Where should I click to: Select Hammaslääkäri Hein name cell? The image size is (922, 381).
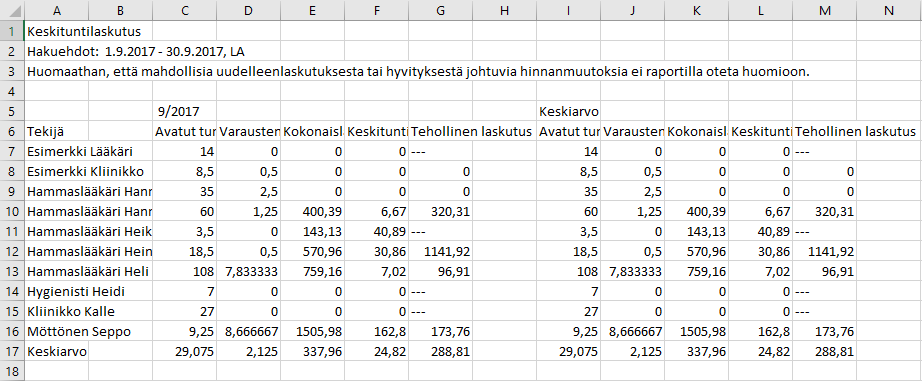(89, 252)
